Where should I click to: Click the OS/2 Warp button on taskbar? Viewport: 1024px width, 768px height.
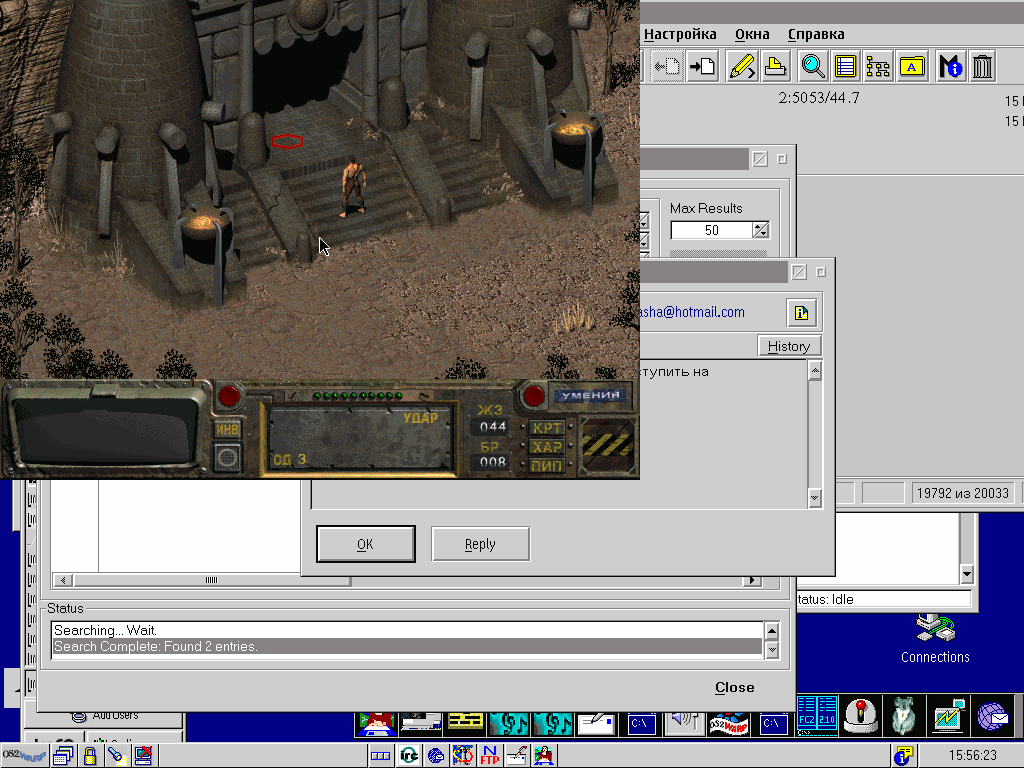pos(24,756)
